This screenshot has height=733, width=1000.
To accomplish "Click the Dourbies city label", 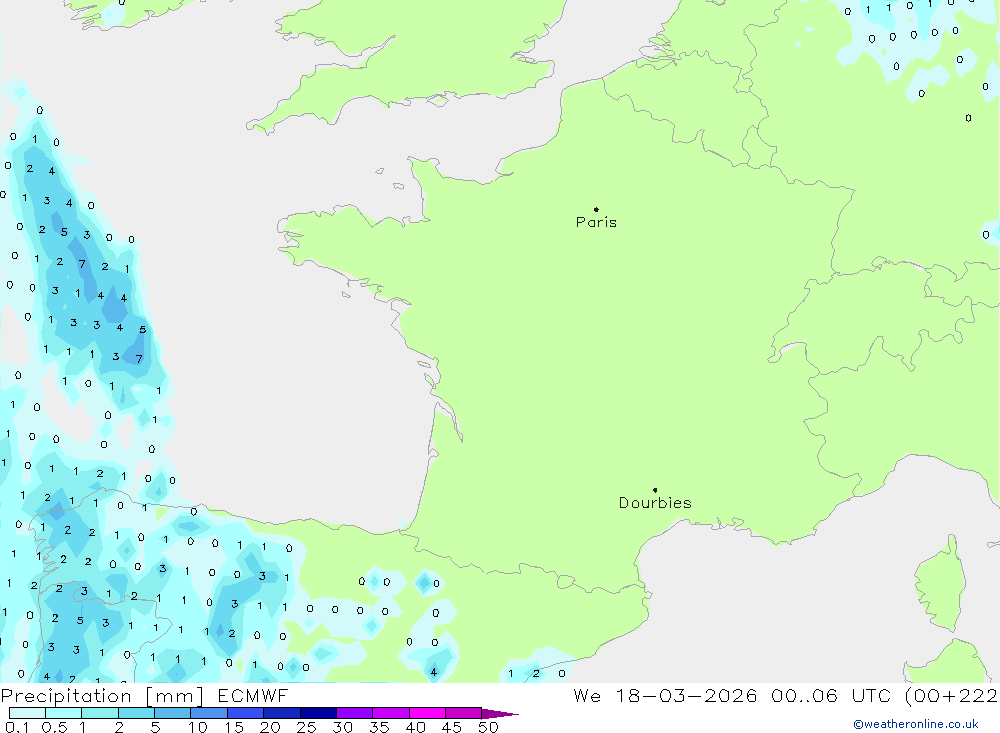I will [x=655, y=503].
